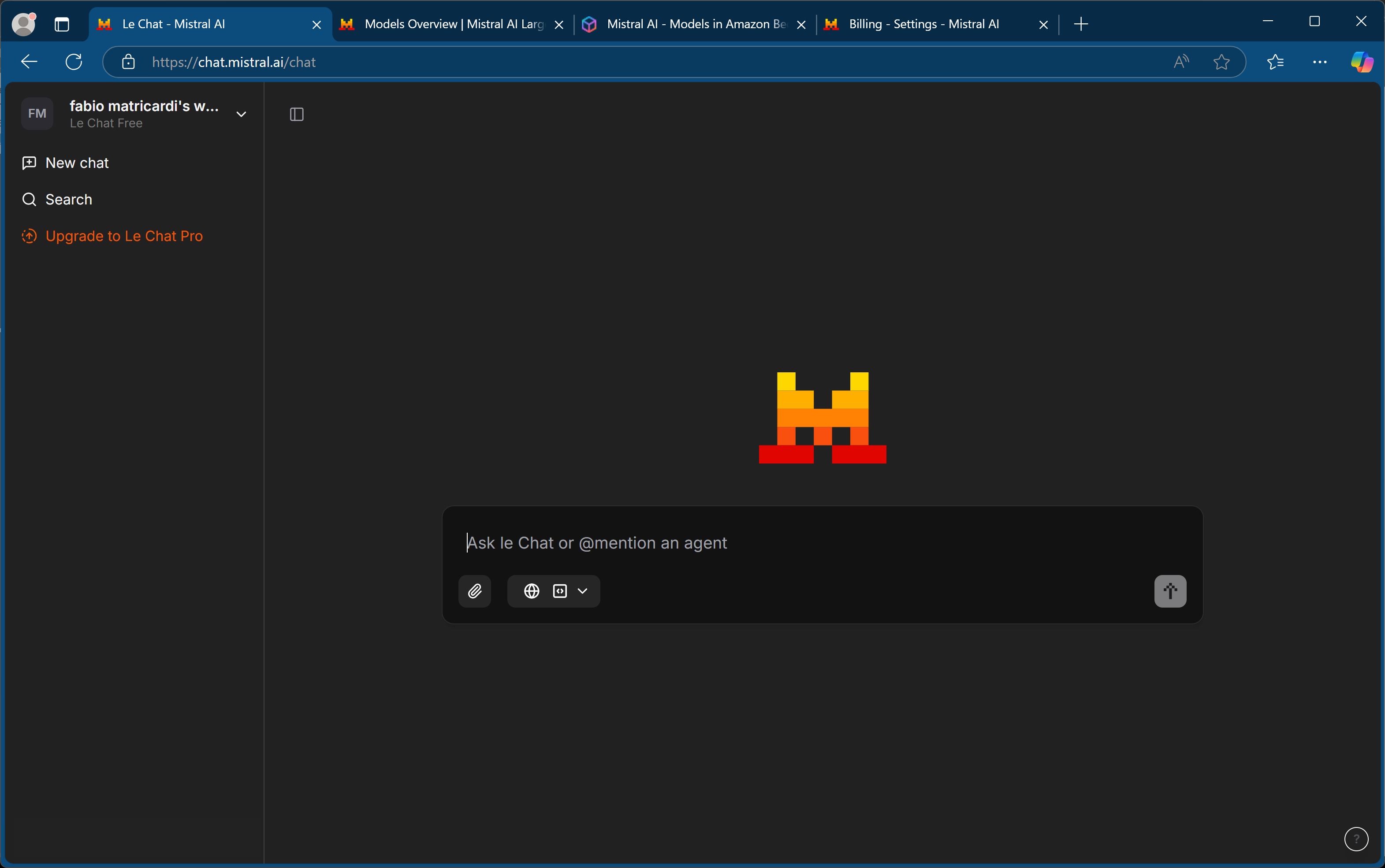Click the Read aloud icon
Viewport: 1385px width, 868px height.
(1181, 62)
